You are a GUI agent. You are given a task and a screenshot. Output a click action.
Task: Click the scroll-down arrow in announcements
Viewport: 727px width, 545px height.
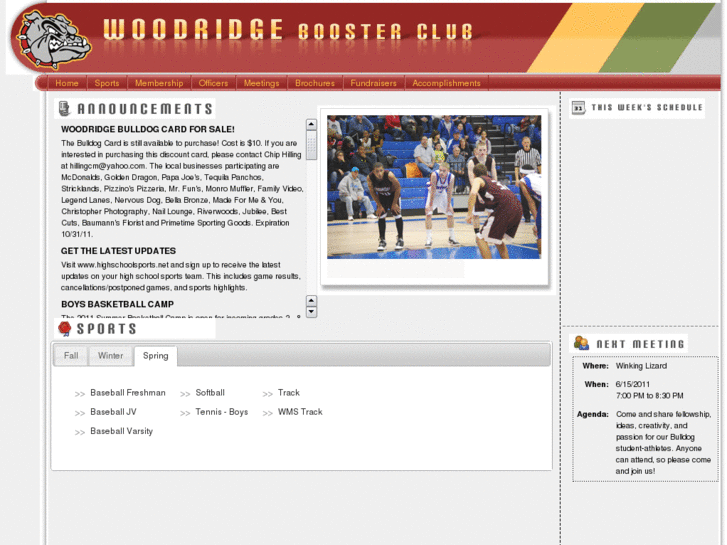pyautogui.click(x=312, y=312)
